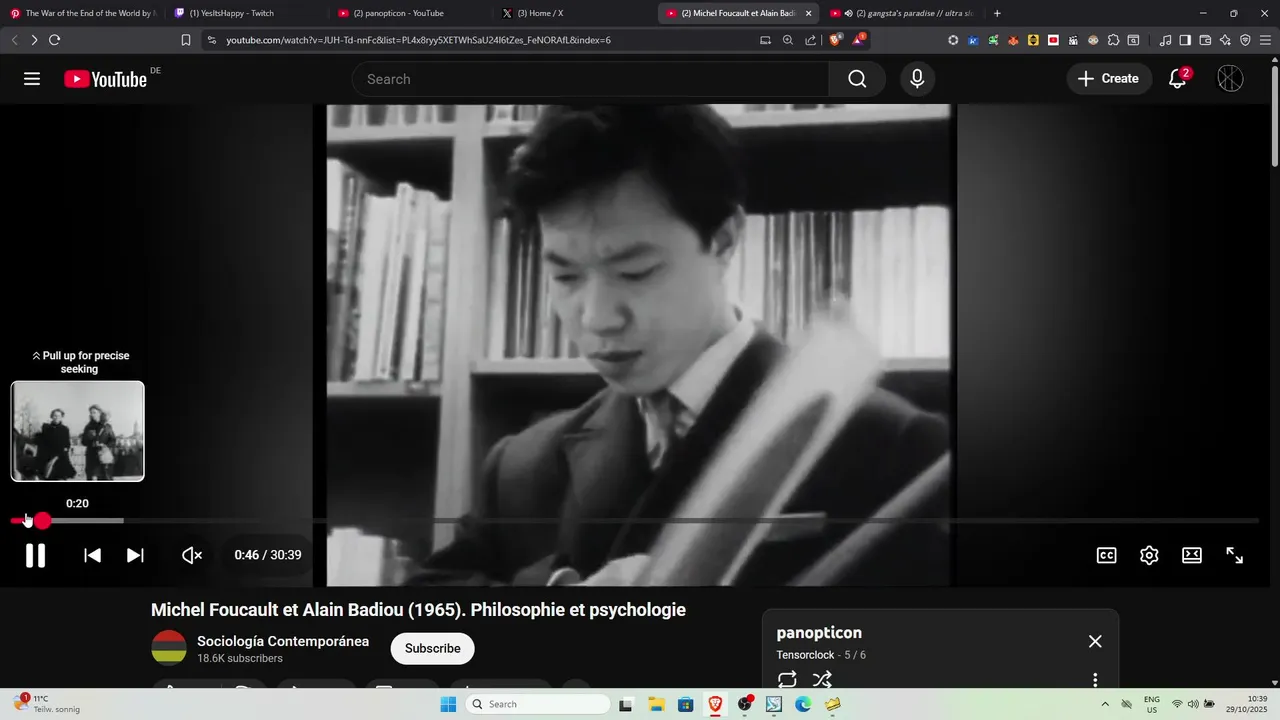Open the Windows Start menu
The width and height of the screenshot is (1280, 720).
coord(448,704)
